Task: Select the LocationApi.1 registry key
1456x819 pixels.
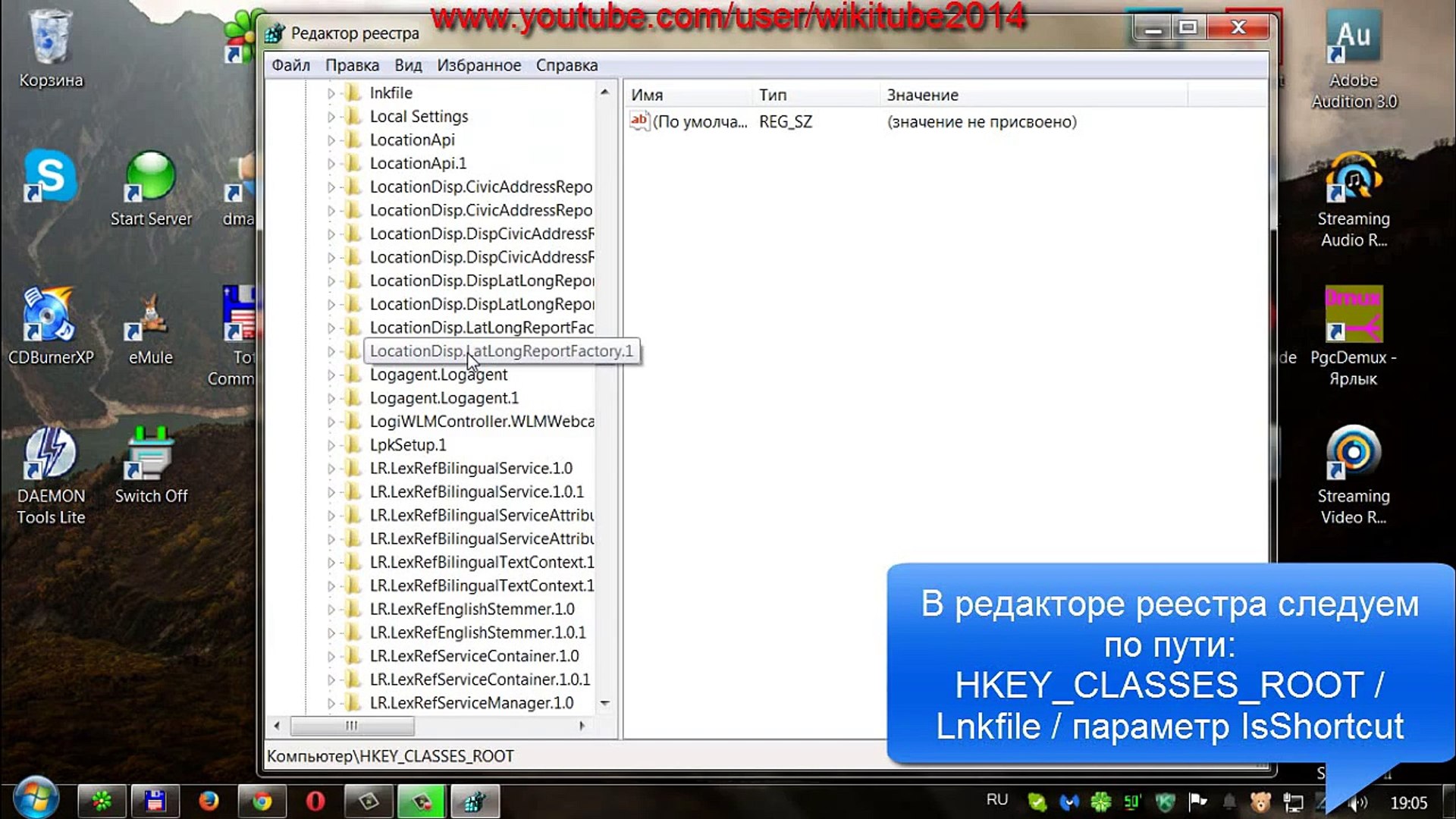Action: pos(418,163)
